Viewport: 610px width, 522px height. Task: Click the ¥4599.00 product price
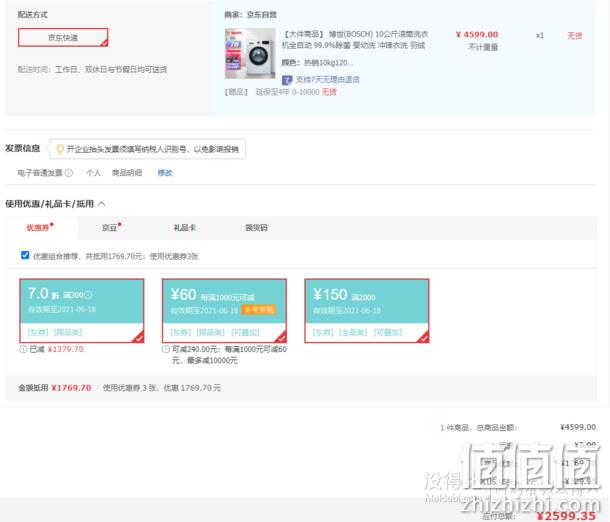pyautogui.click(x=477, y=35)
